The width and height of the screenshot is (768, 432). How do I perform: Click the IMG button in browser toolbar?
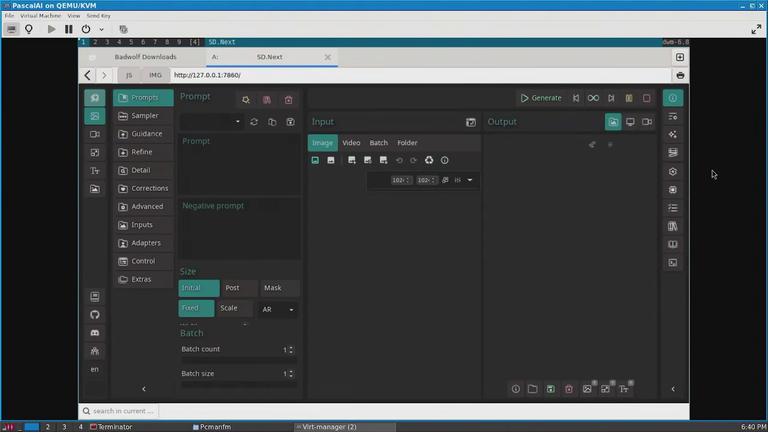pyautogui.click(x=155, y=75)
